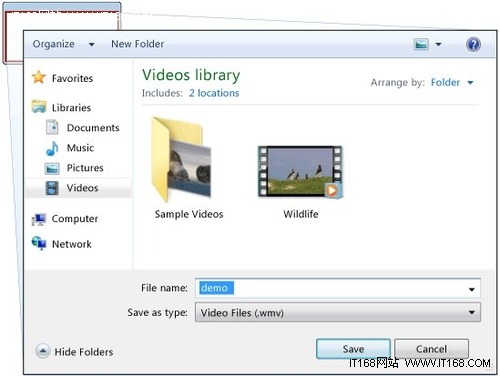Click the Sample Videos folder name label
Image resolution: width=500 pixels, height=376 pixels.
189,214
